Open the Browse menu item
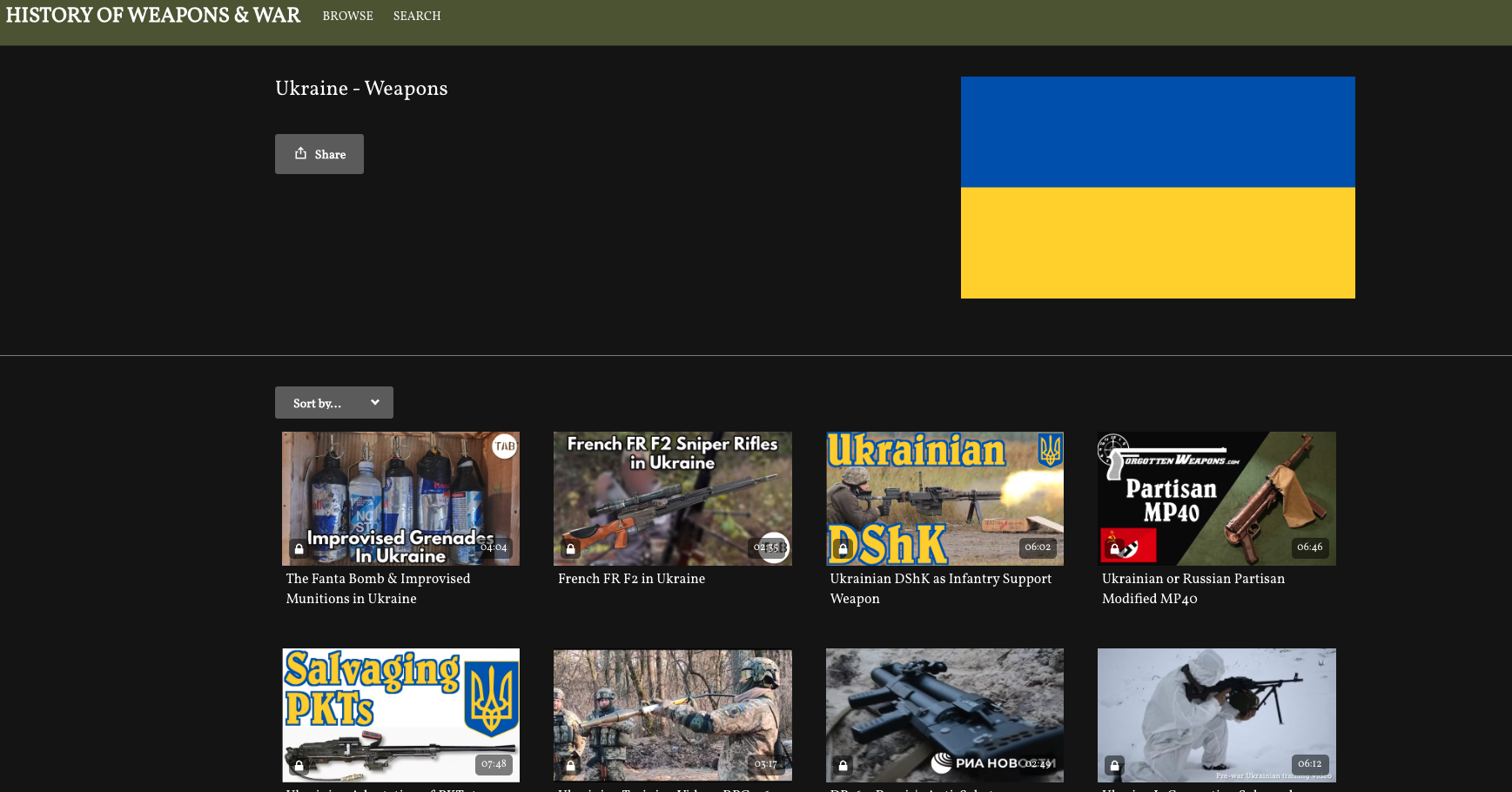1512x792 pixels. pos(347,16)
